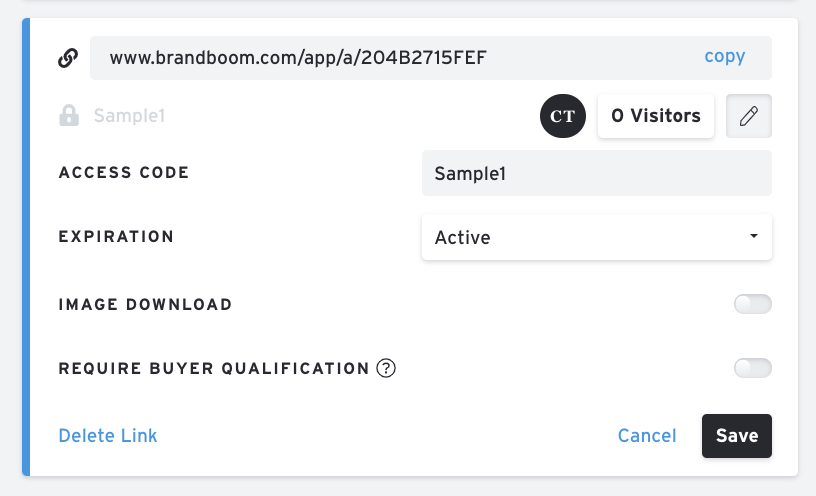Image resolution: width=816 pixels, height=496 pixels.
Task: Click the faded Sample1 text beside the lock
Action: 129,116
